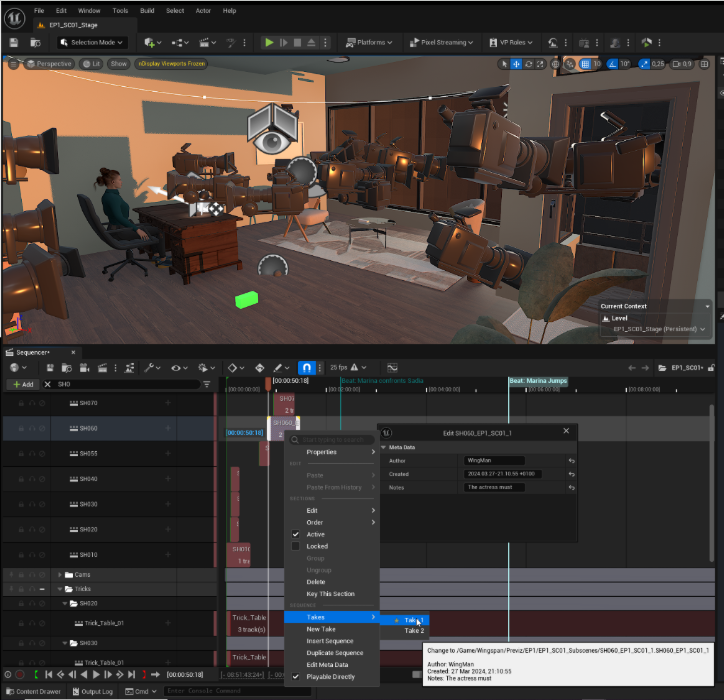This screenshot has height=700, width=724.
Task: Open the Content Drawer
Action: (x=32, y=691)
